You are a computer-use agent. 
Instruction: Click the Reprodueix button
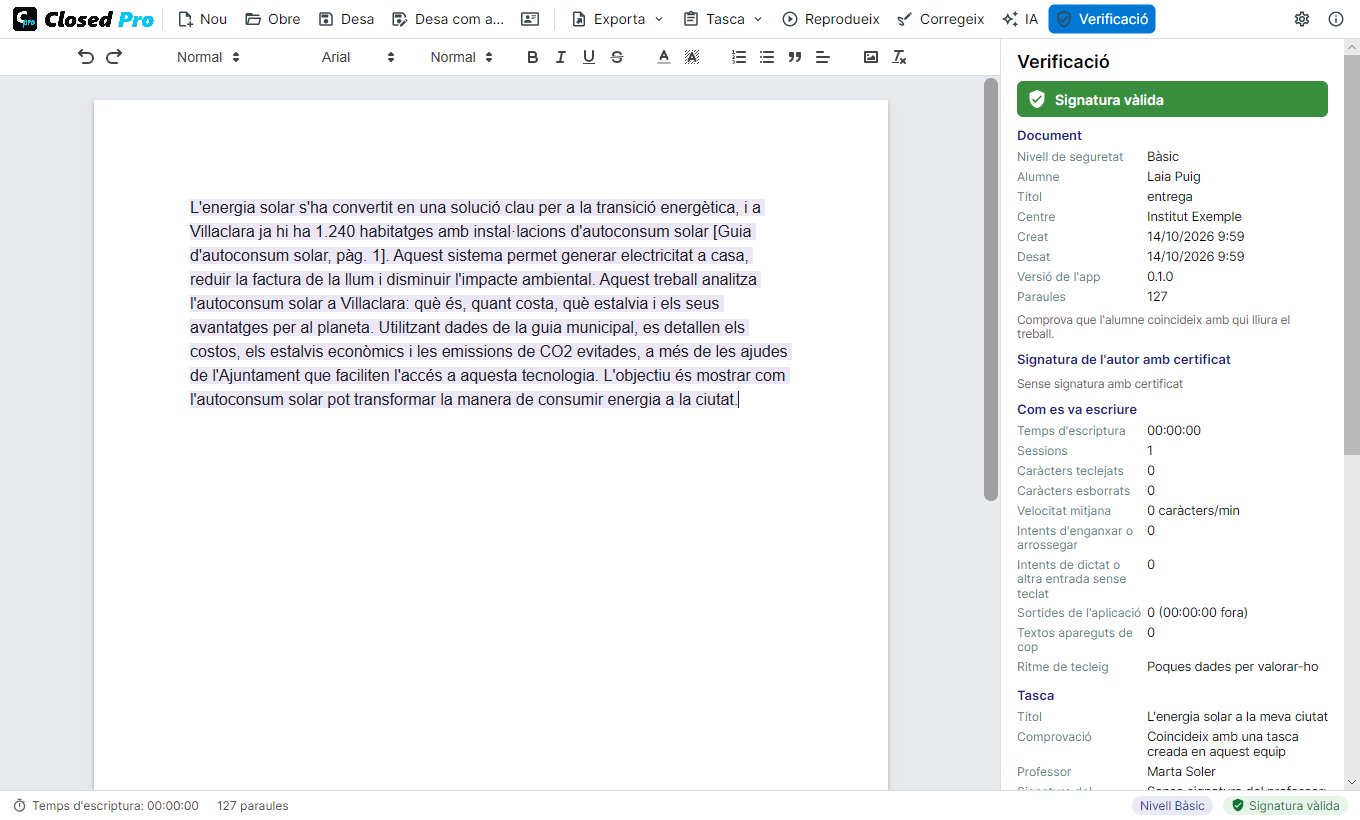coord(831,19)
